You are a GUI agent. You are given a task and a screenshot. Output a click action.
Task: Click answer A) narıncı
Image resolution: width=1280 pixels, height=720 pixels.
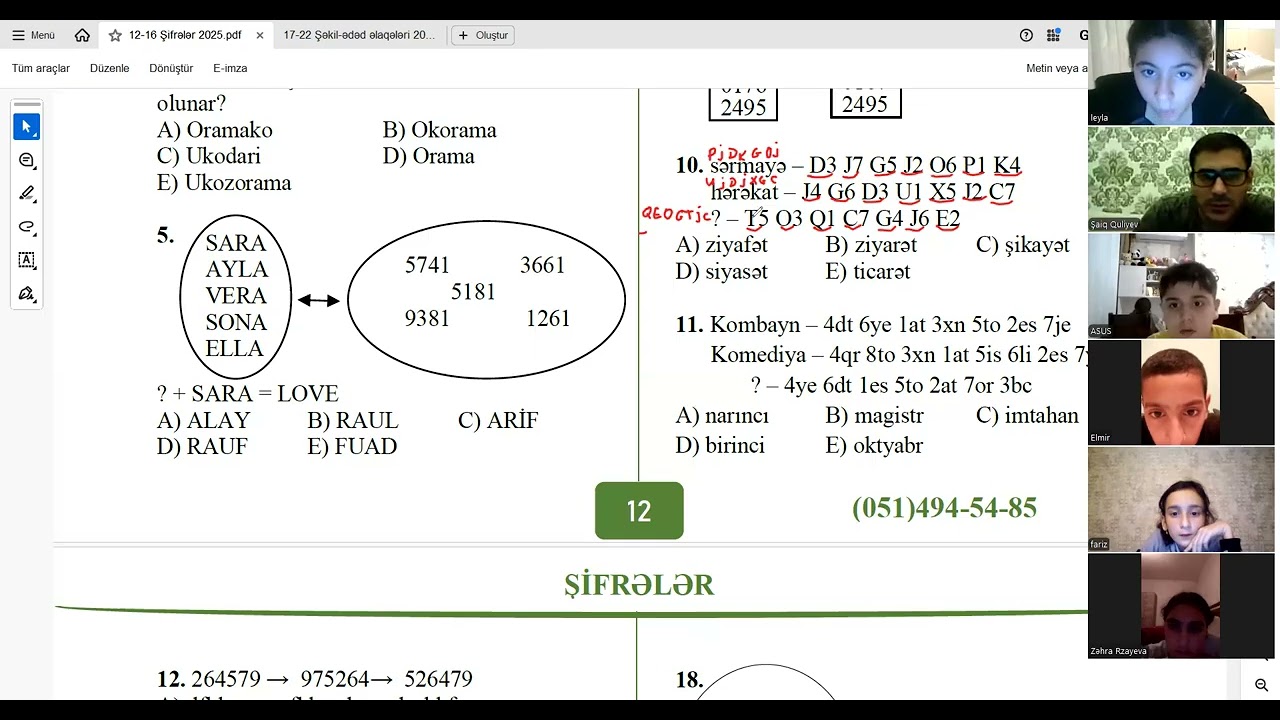pyautogui.click(x=722, y=416)
